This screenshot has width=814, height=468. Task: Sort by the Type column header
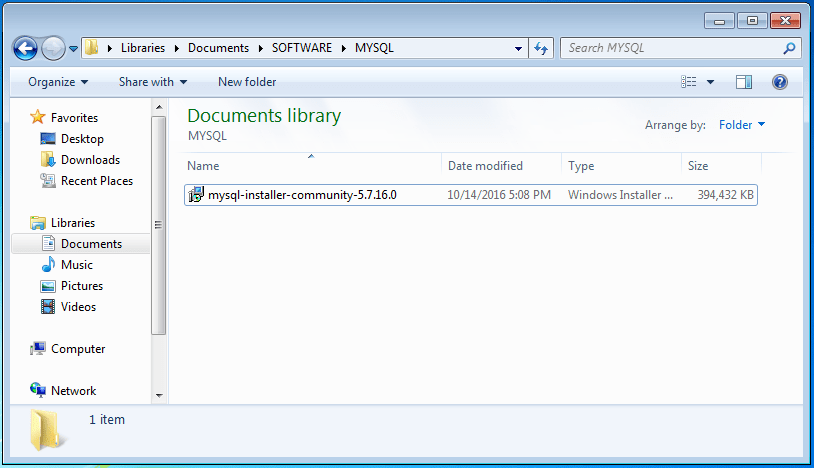pos(621,166)
